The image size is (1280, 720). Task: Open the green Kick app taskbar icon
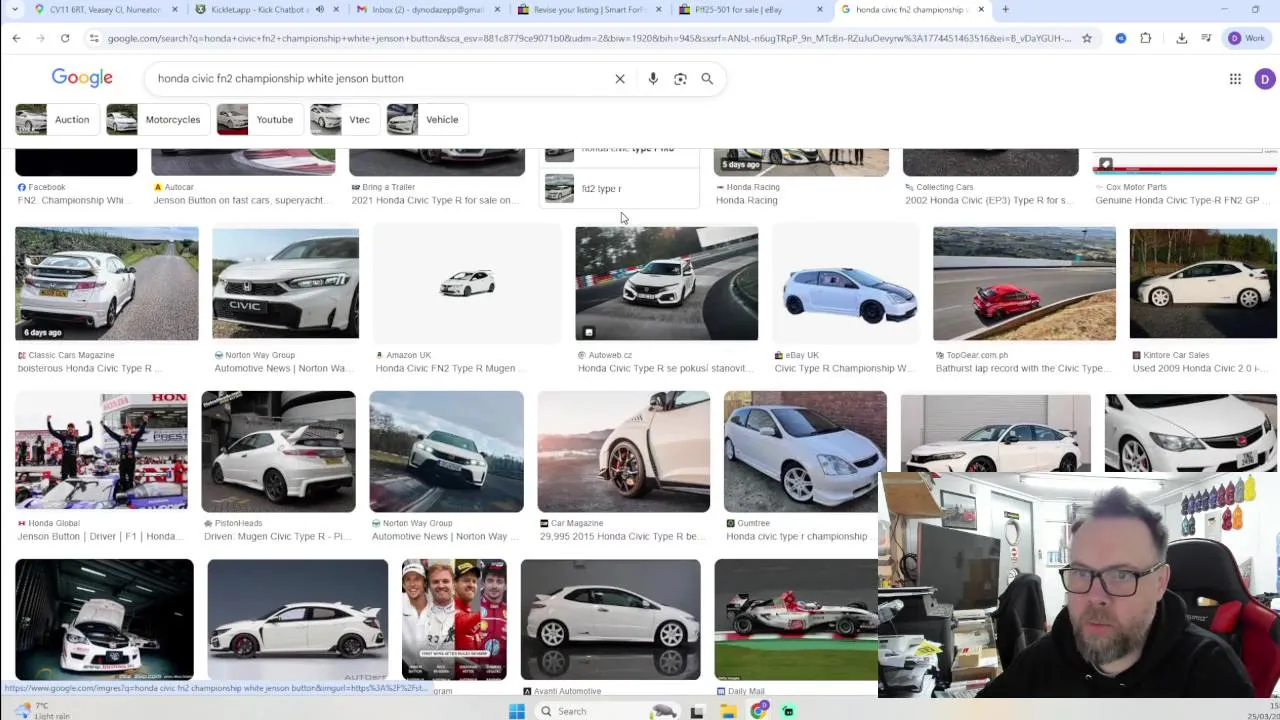click(788, 711)
